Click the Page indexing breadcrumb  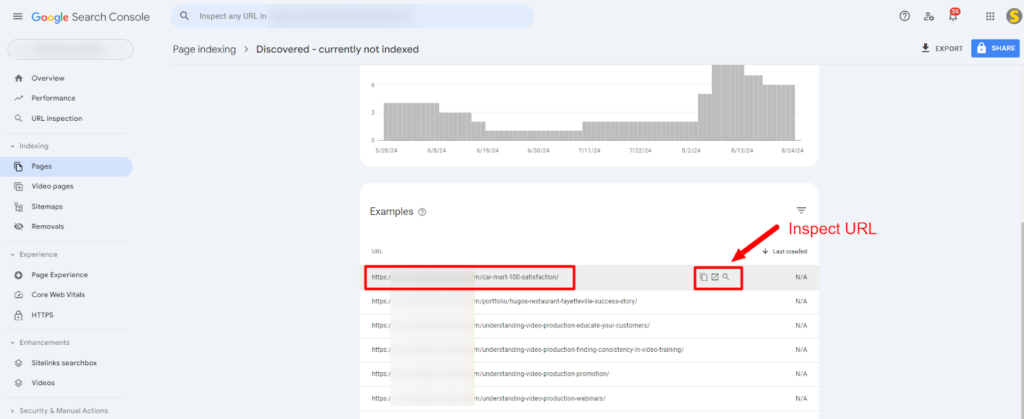coord(204,49)
